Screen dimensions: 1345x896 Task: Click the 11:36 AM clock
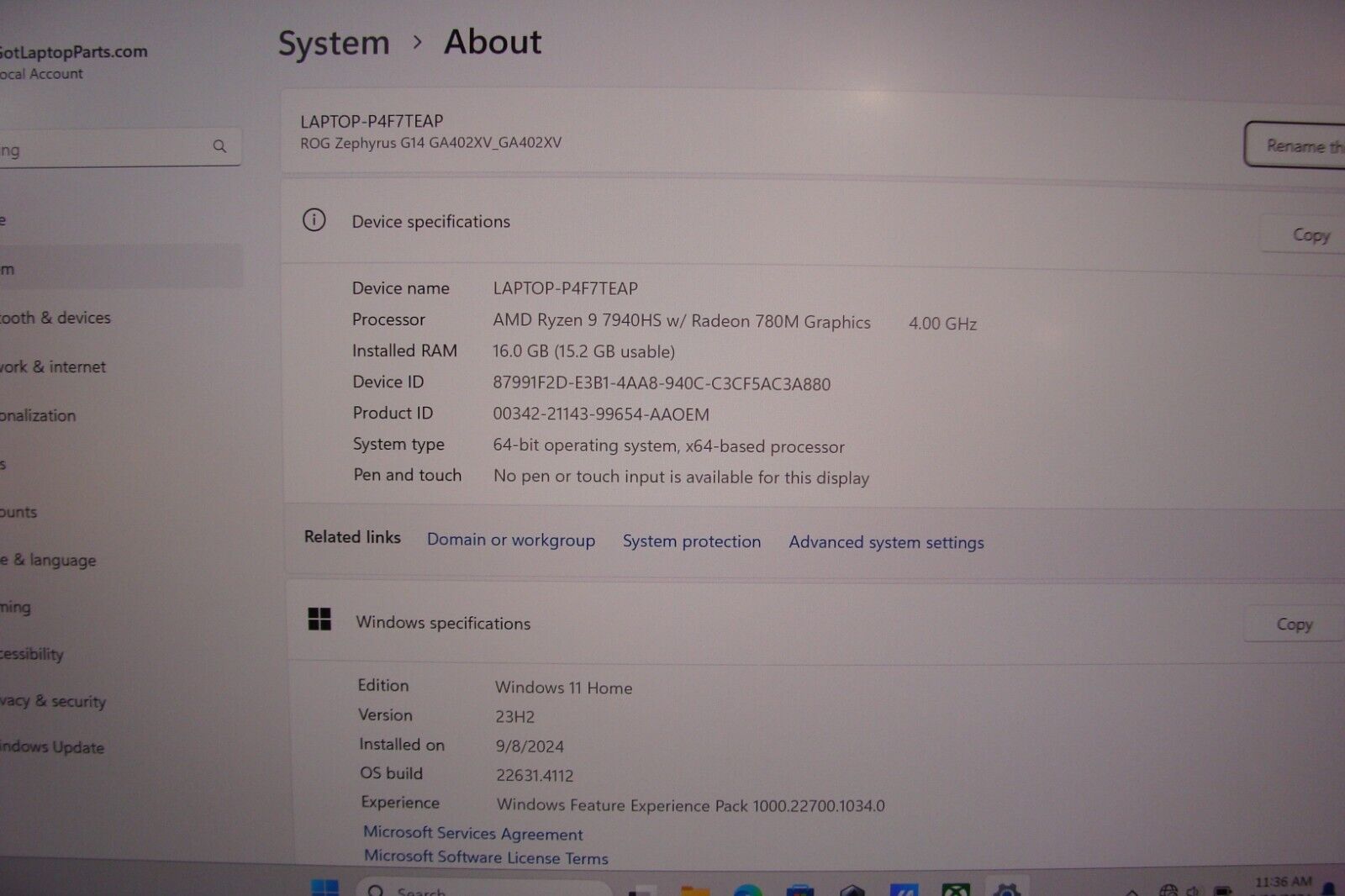point(1283,882)
